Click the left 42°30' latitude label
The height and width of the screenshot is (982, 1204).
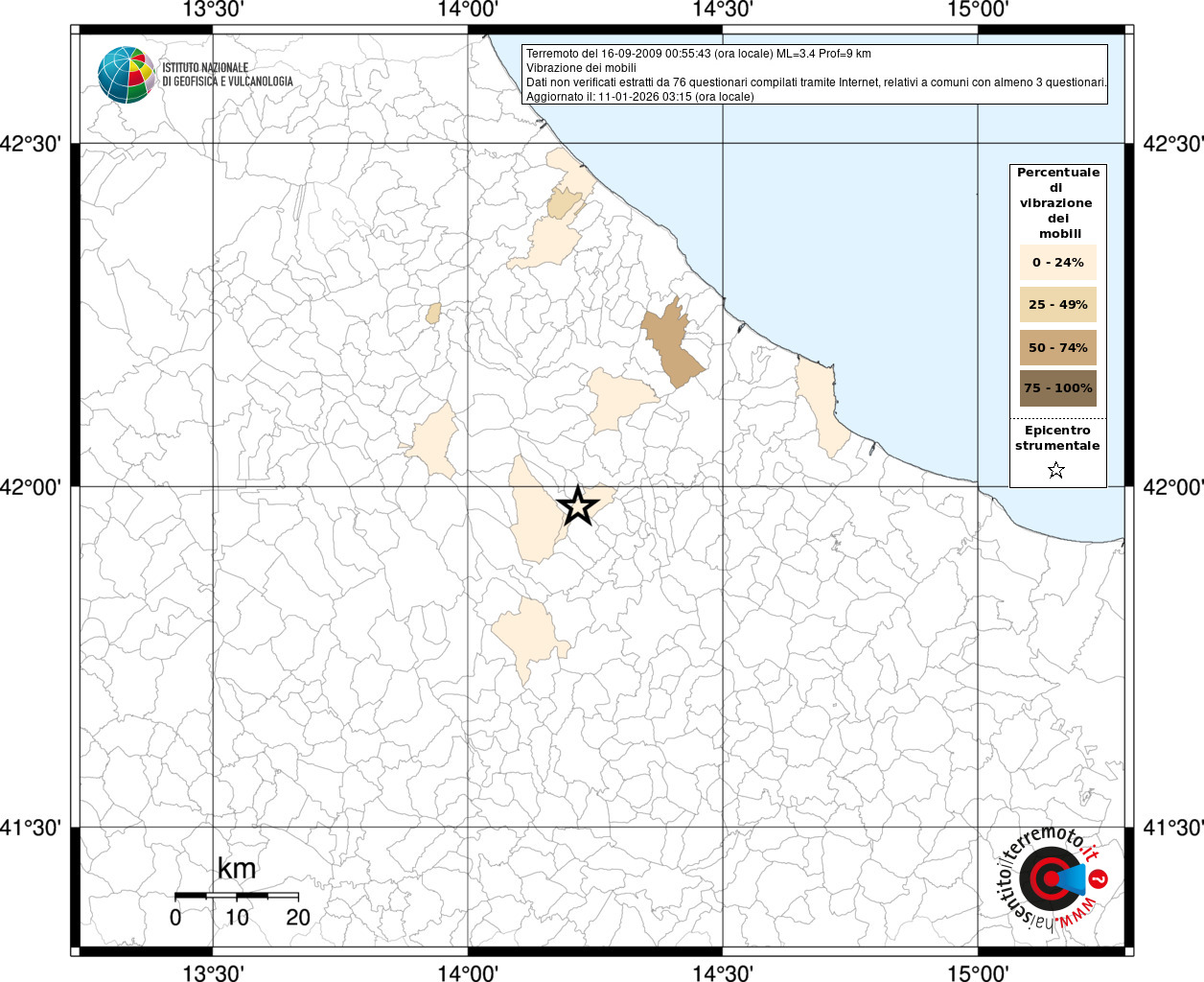[x=31, y=144]
